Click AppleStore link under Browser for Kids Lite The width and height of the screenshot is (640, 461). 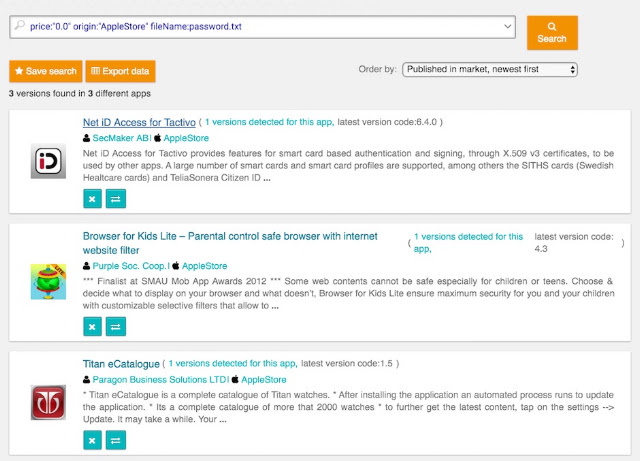coord(204,266)
